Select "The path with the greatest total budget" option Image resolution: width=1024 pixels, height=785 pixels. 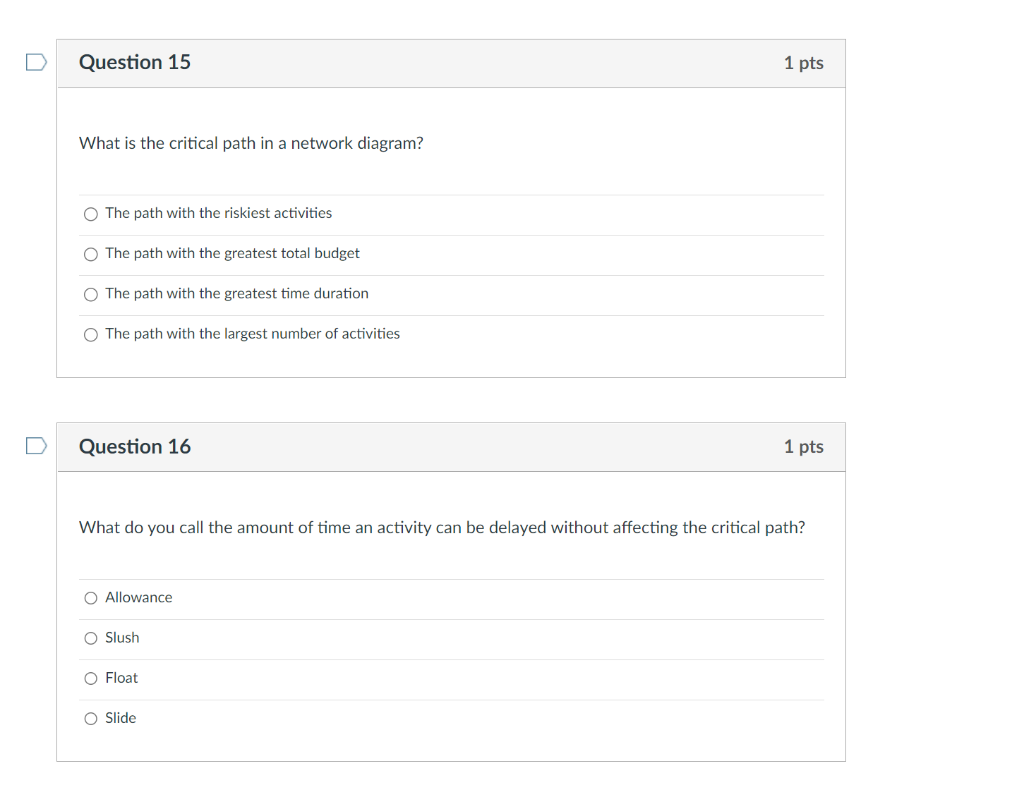click(x=90, y=254)
